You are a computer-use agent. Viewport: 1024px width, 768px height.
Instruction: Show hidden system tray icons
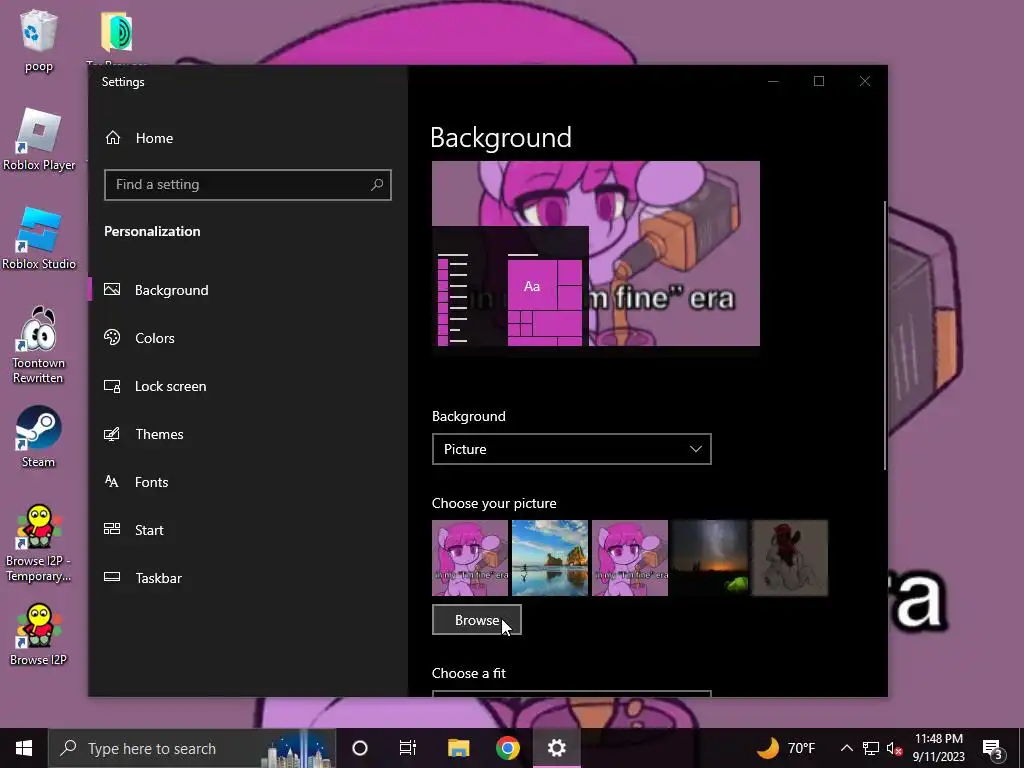[846, 748]
